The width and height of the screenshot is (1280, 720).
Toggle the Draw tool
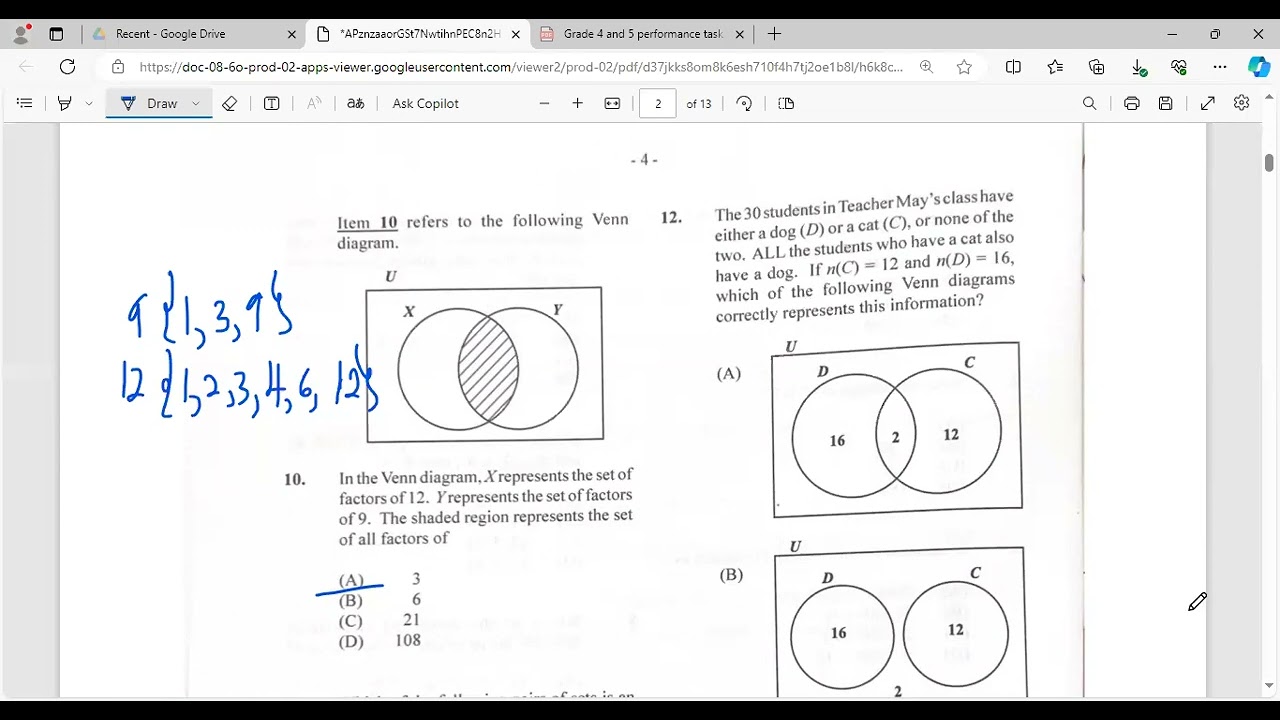coord(148,103)
